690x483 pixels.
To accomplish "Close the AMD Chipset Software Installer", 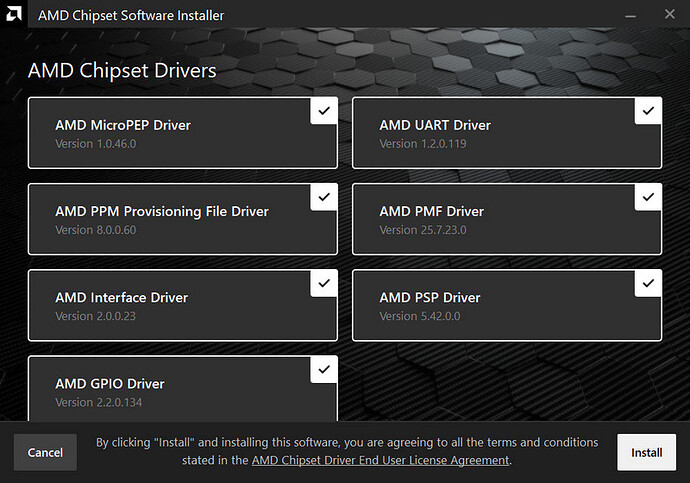I will point(670,14).
